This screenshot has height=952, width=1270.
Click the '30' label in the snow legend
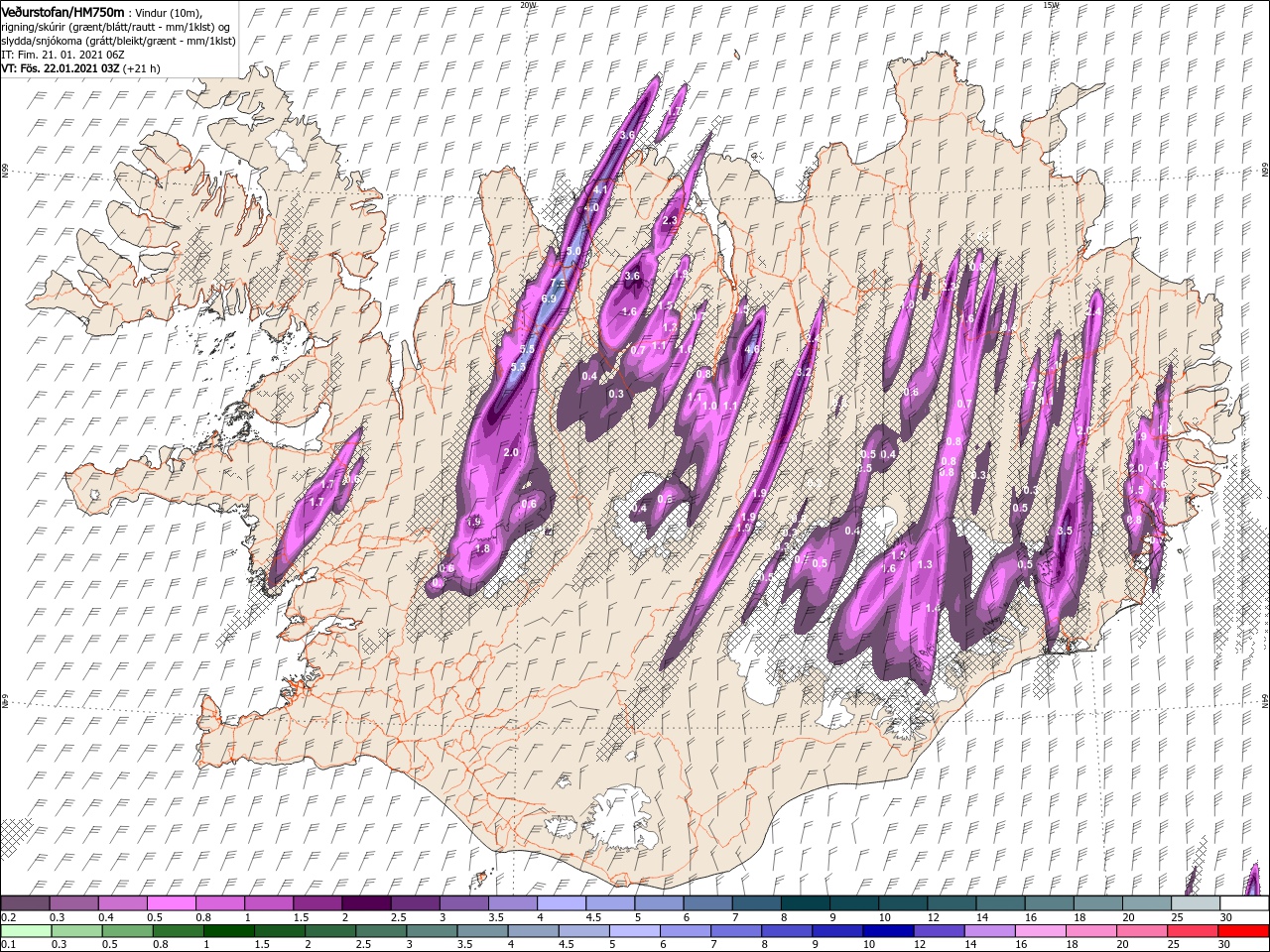[x=1225, y=917]
